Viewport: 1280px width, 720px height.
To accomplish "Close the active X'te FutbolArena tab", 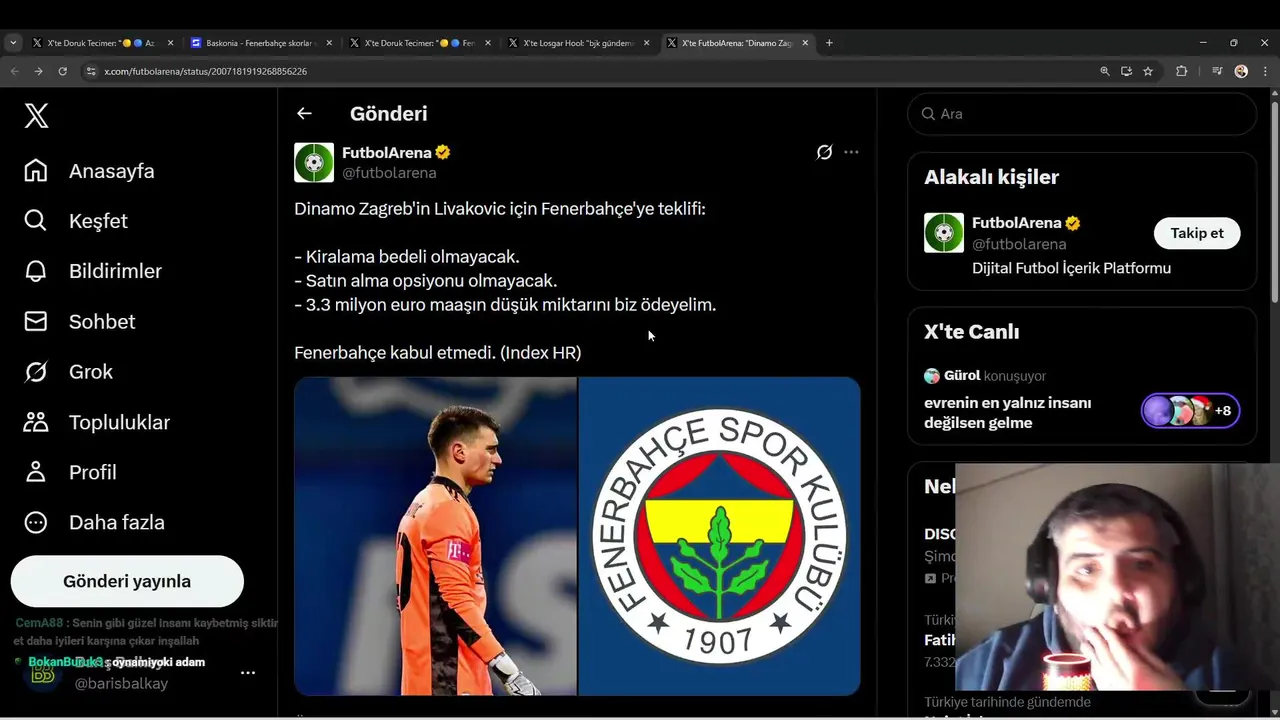I will 806,43.
